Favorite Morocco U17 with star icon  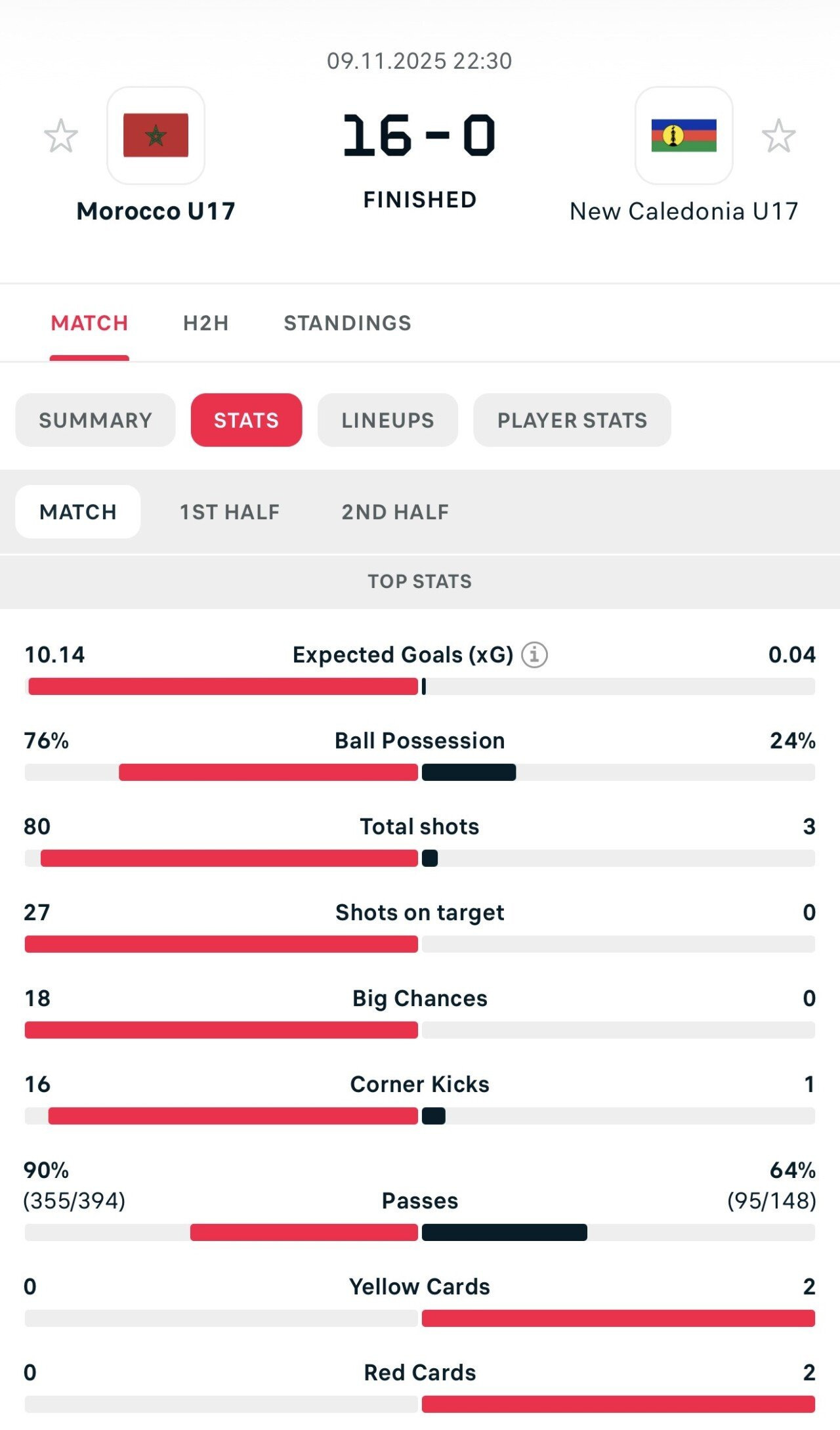[61, 136]
